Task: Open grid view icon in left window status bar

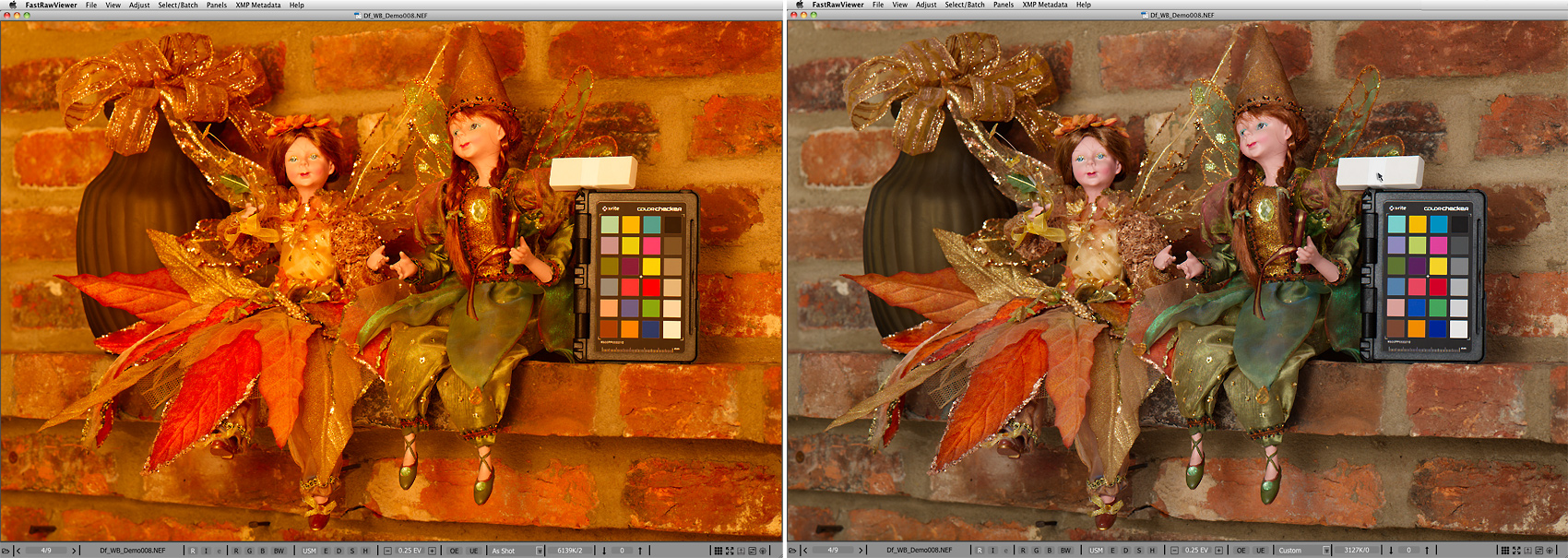Action: point(717,551)
